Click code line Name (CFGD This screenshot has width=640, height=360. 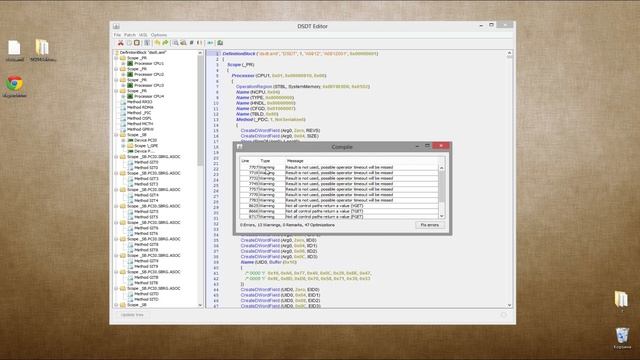coord(265,109)
